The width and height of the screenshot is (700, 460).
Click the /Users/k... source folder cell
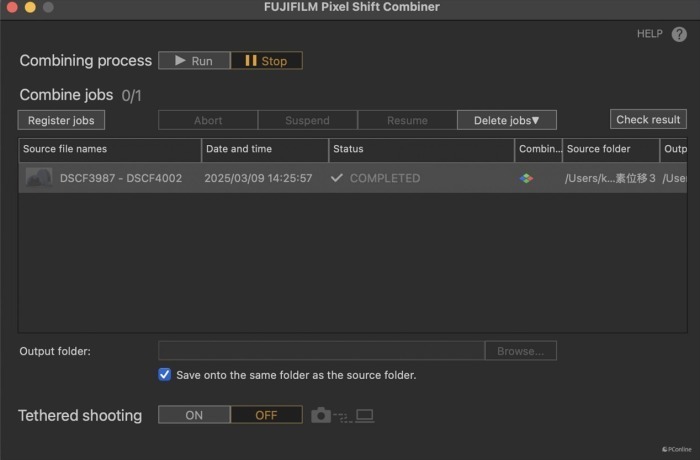pyautogui.click(x=610, y=178)
